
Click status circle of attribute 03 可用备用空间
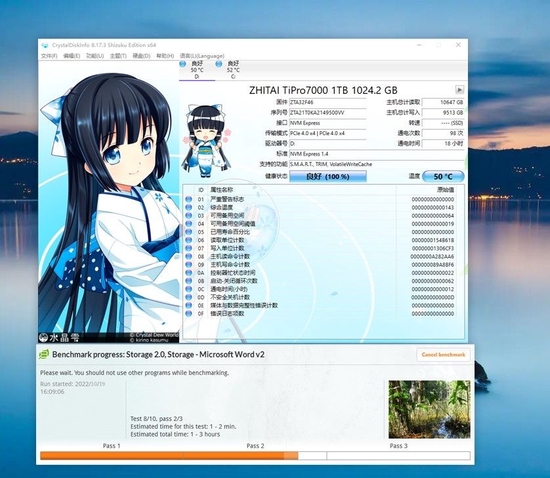click(189, 215)
